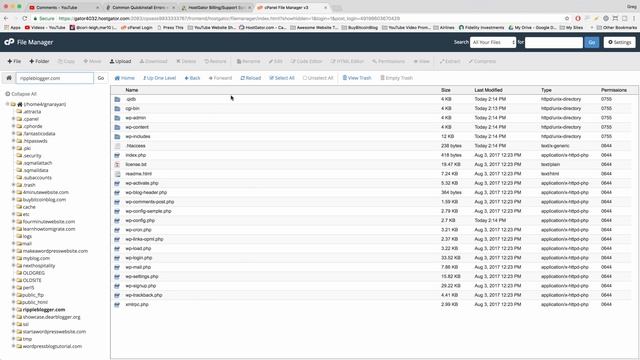640x360 pixels.
Task: Sort files by Name column header
Action: (x=131, y=90)
